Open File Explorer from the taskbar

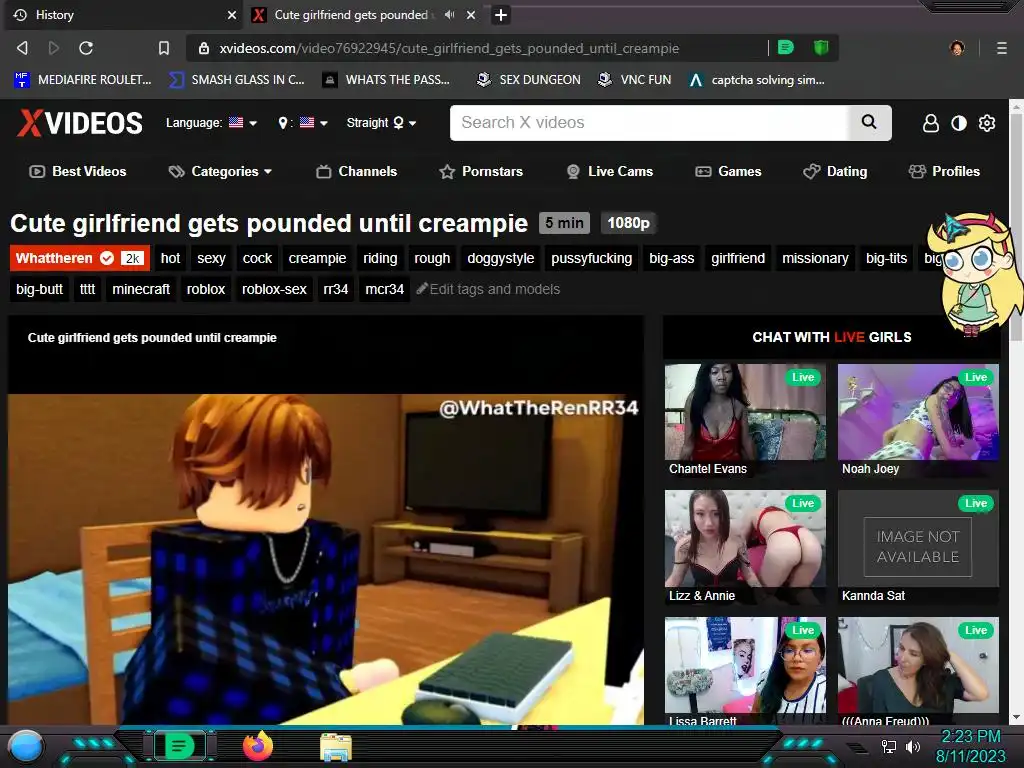(336, 748)
